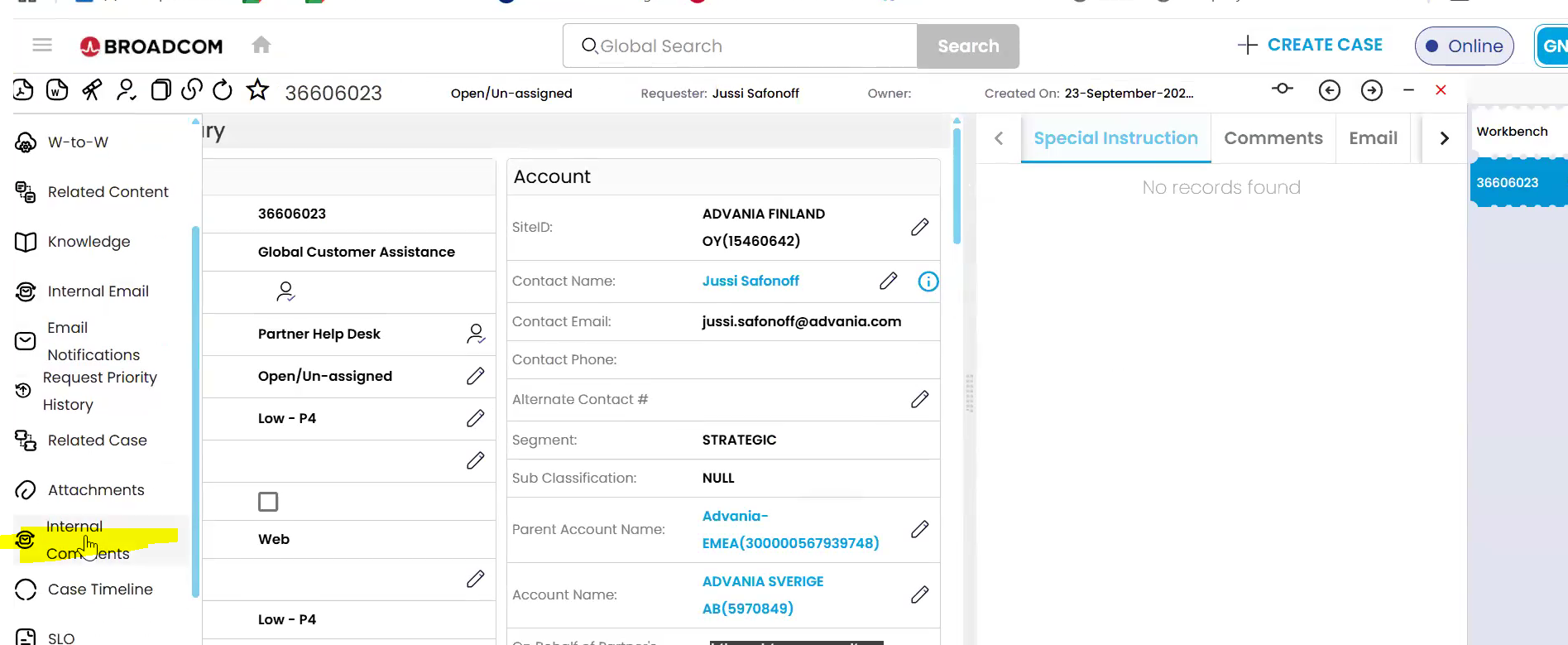
Task: Edit Alternate Contact # with pencil
Action: click(x=920, y=399)
